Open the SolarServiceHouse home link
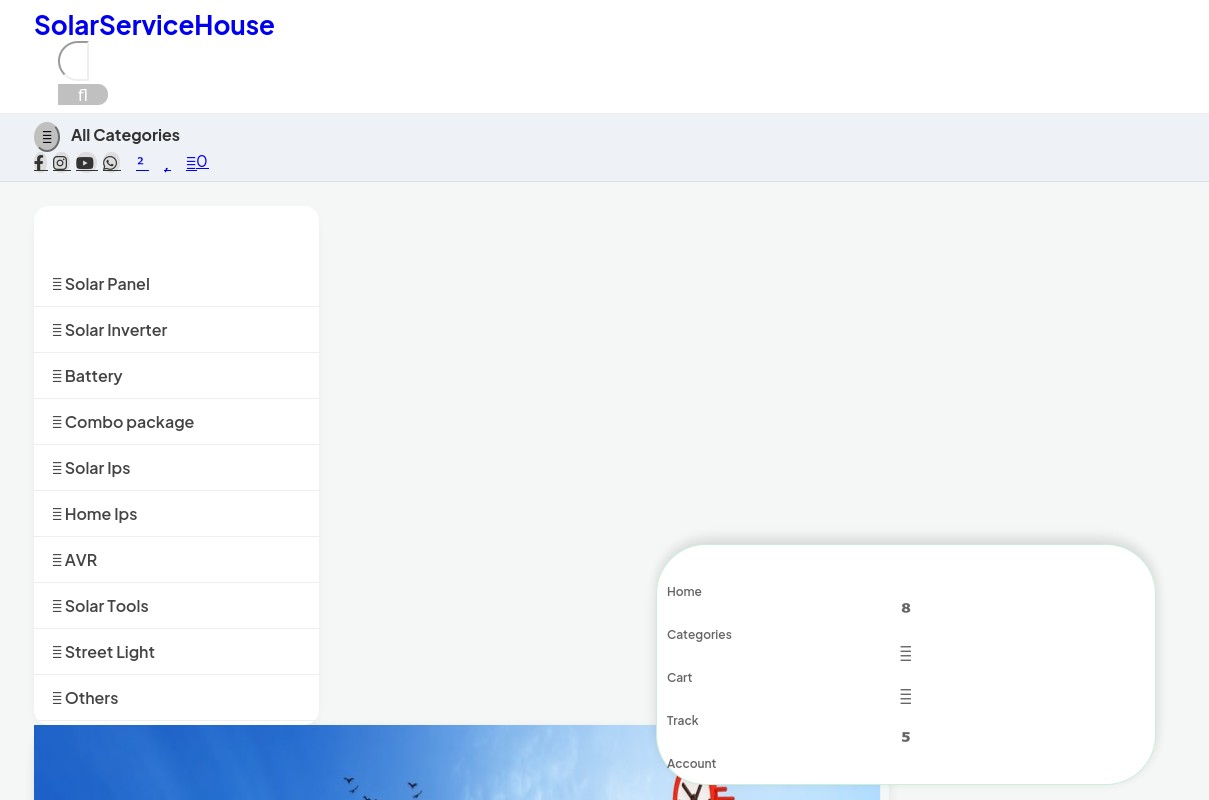This screenshot has width=1209, height=800. tap(154, 25)
